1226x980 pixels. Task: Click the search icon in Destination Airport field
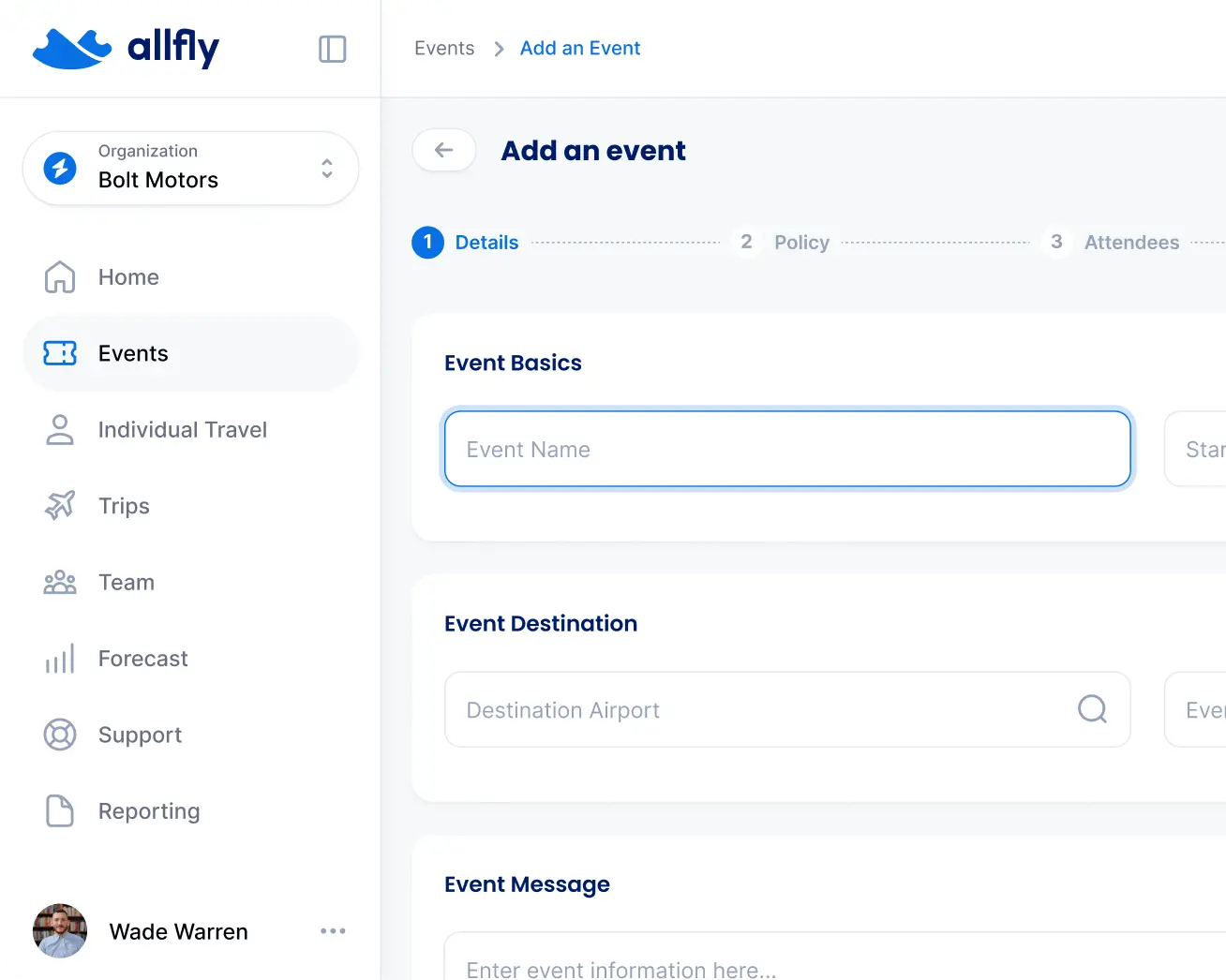(x=1092, y=709)
